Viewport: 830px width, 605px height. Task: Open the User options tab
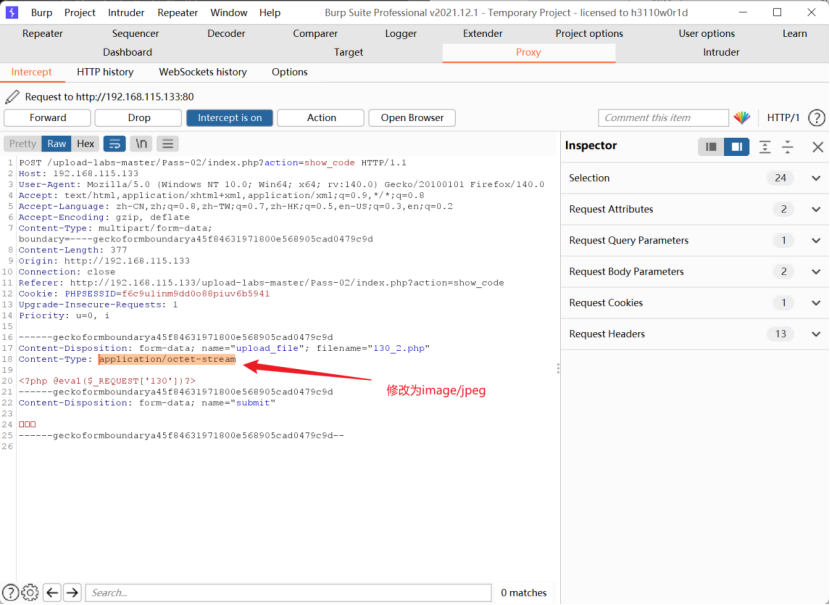click(x=707, y=33)
